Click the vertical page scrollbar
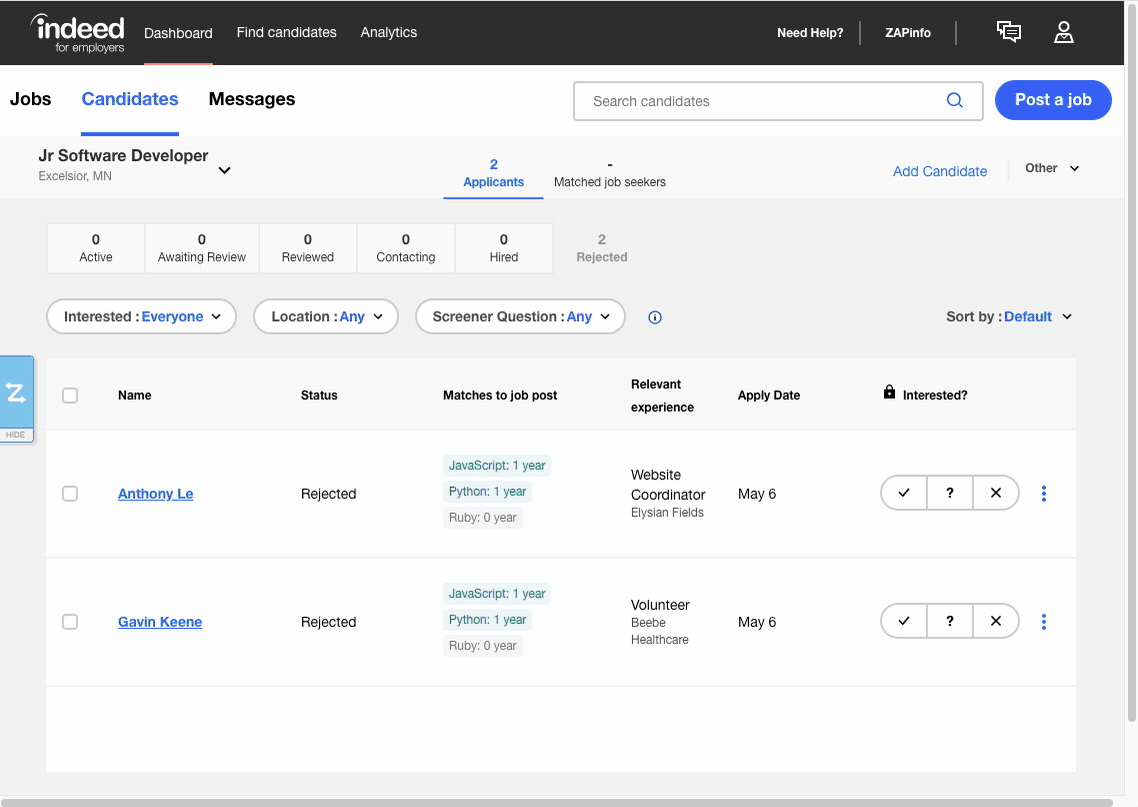 [x=1131, y=363]
